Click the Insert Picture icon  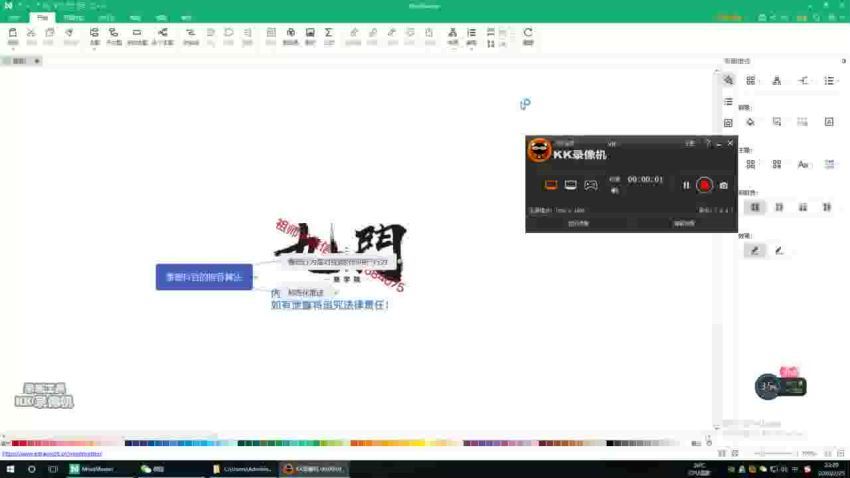click(310, 33)
